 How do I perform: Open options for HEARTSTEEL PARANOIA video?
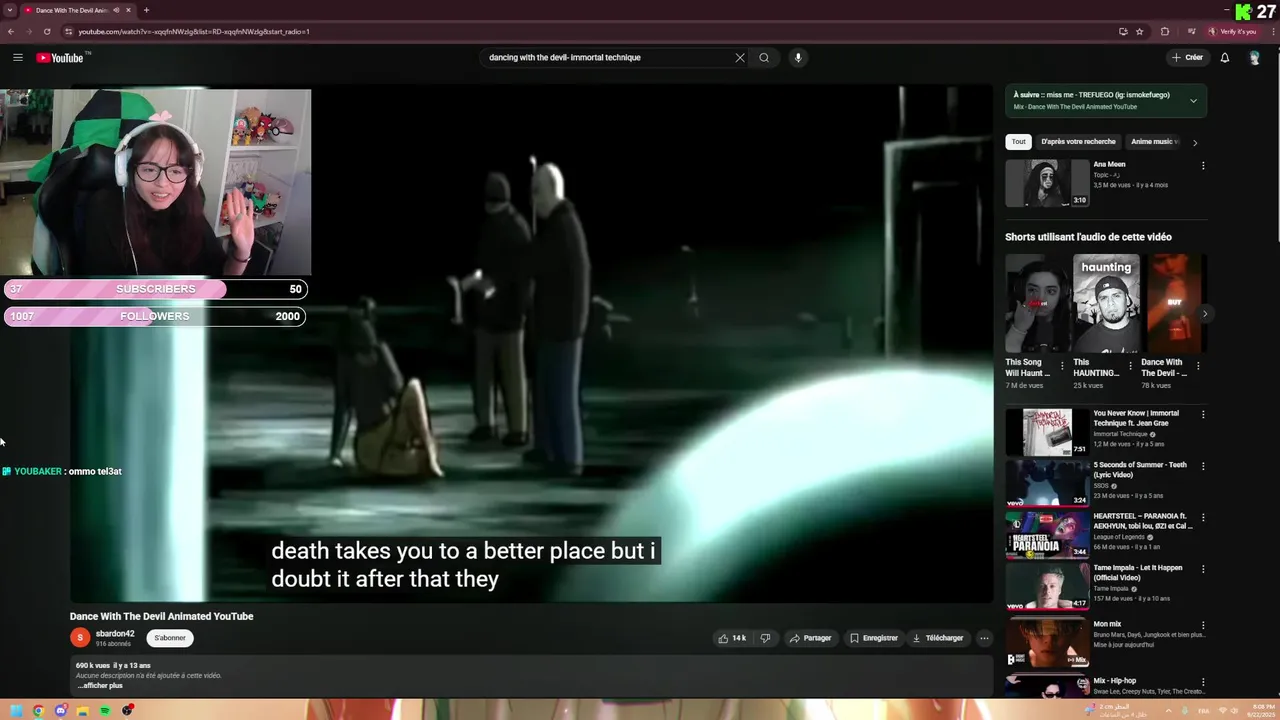pos(1203,518)
